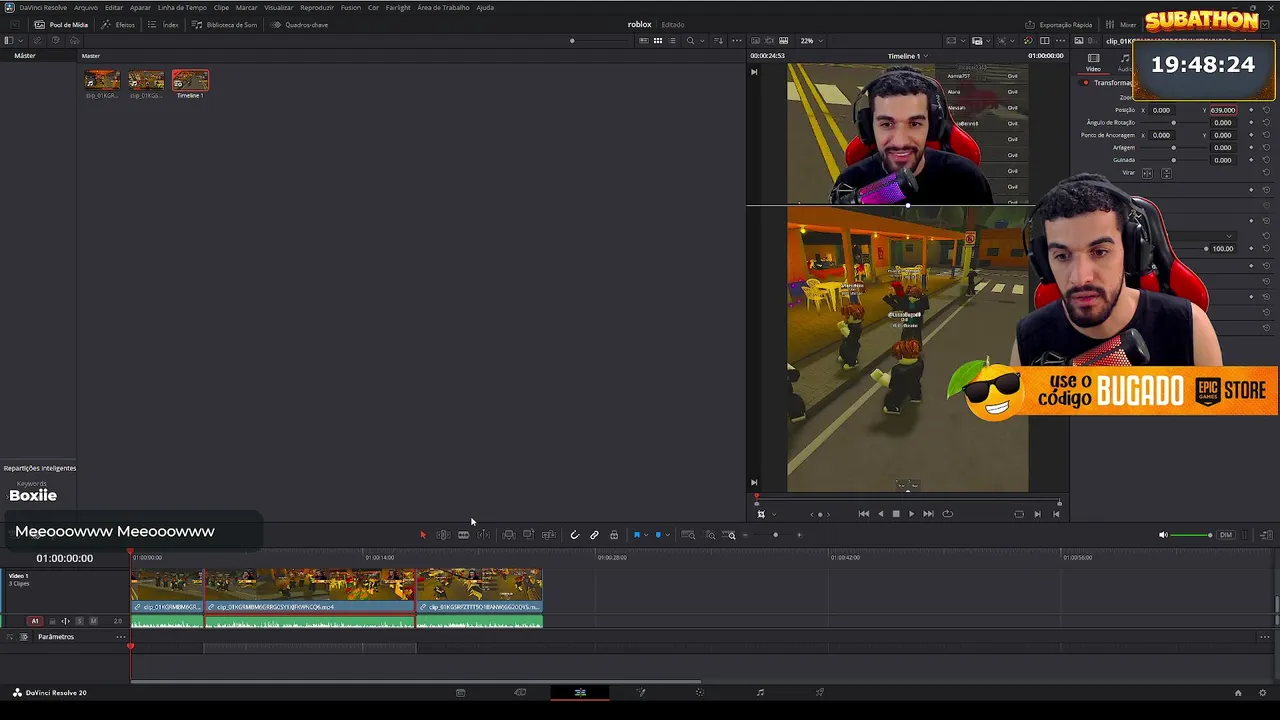
Task: Open the Editar menu
Action: (114, 7)
